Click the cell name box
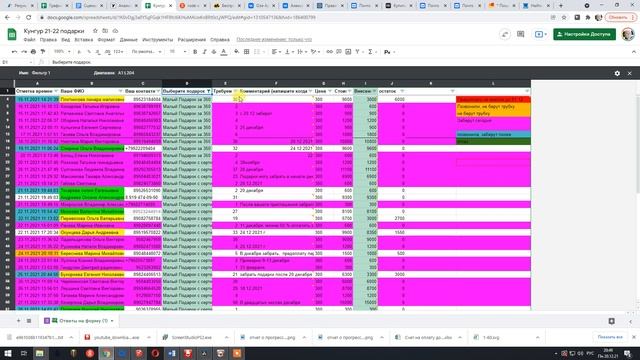 (16, 62)
